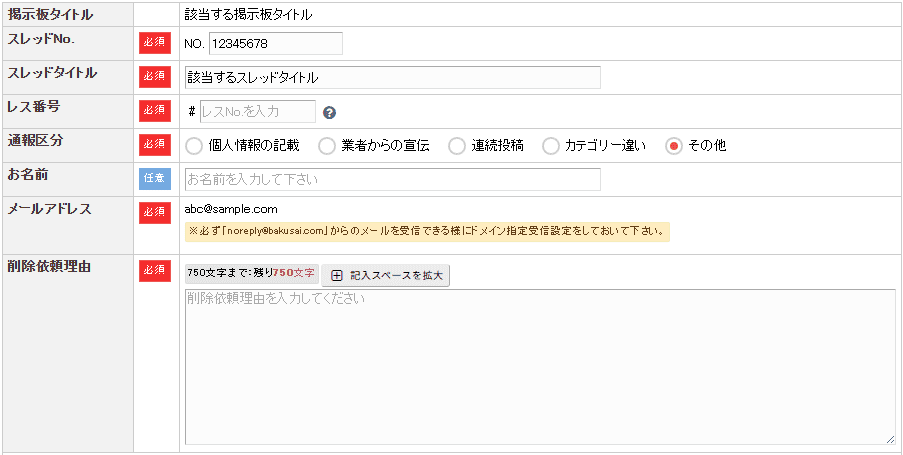Click the textarea resize grip corner
This screenshot has height=455, width=903.
pyautogui.click(x=890, y=439)
